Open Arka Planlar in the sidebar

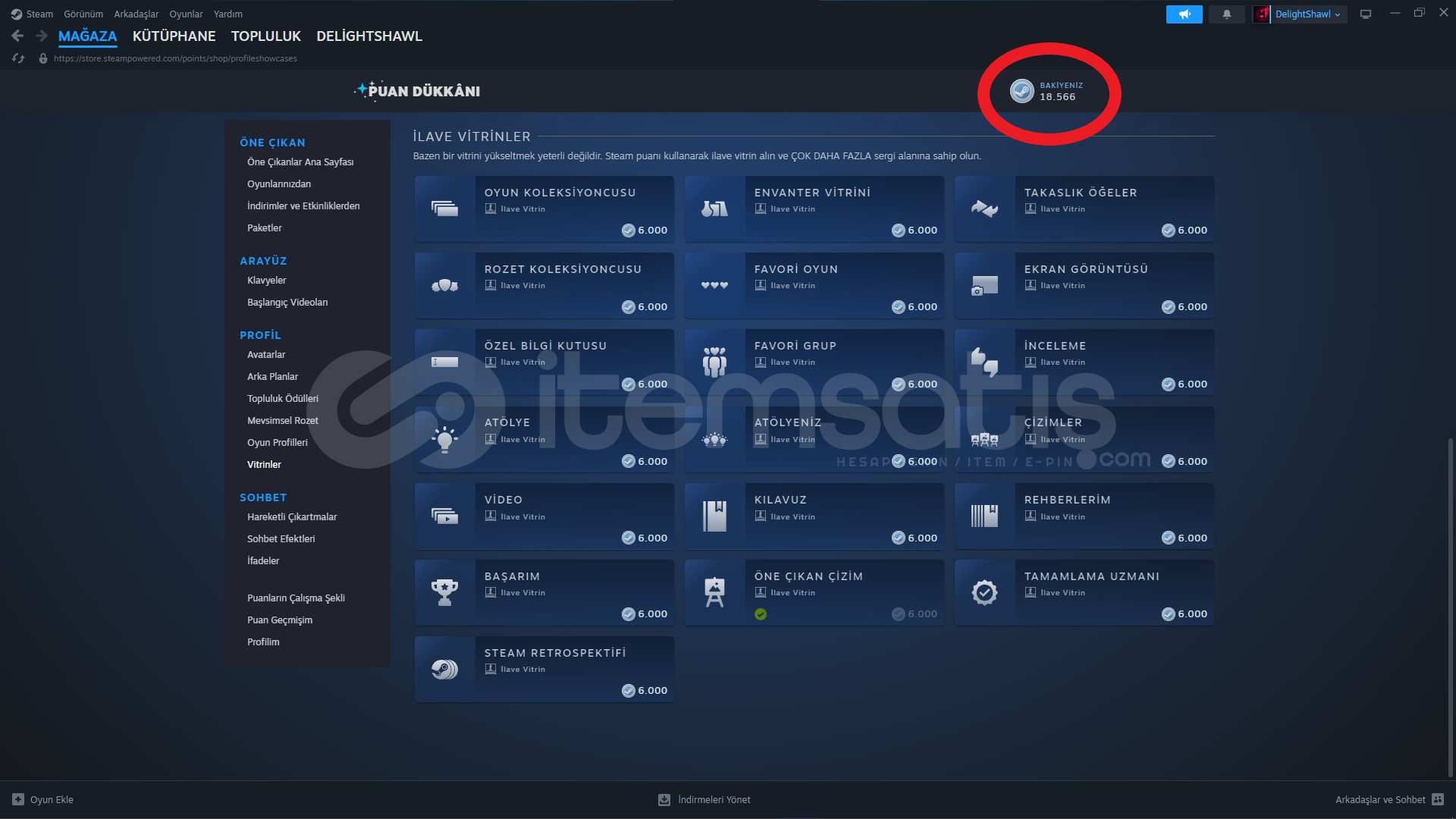tap(272, 376)
